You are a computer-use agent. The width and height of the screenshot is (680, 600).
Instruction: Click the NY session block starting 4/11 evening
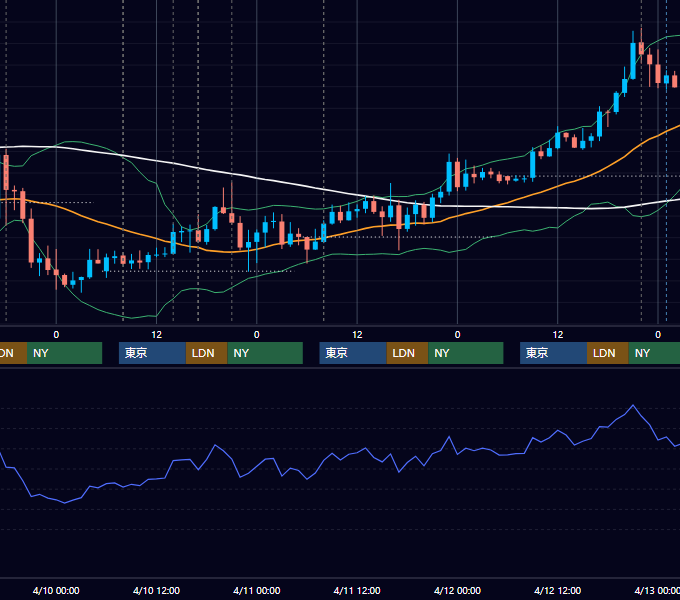click(466, 353)
